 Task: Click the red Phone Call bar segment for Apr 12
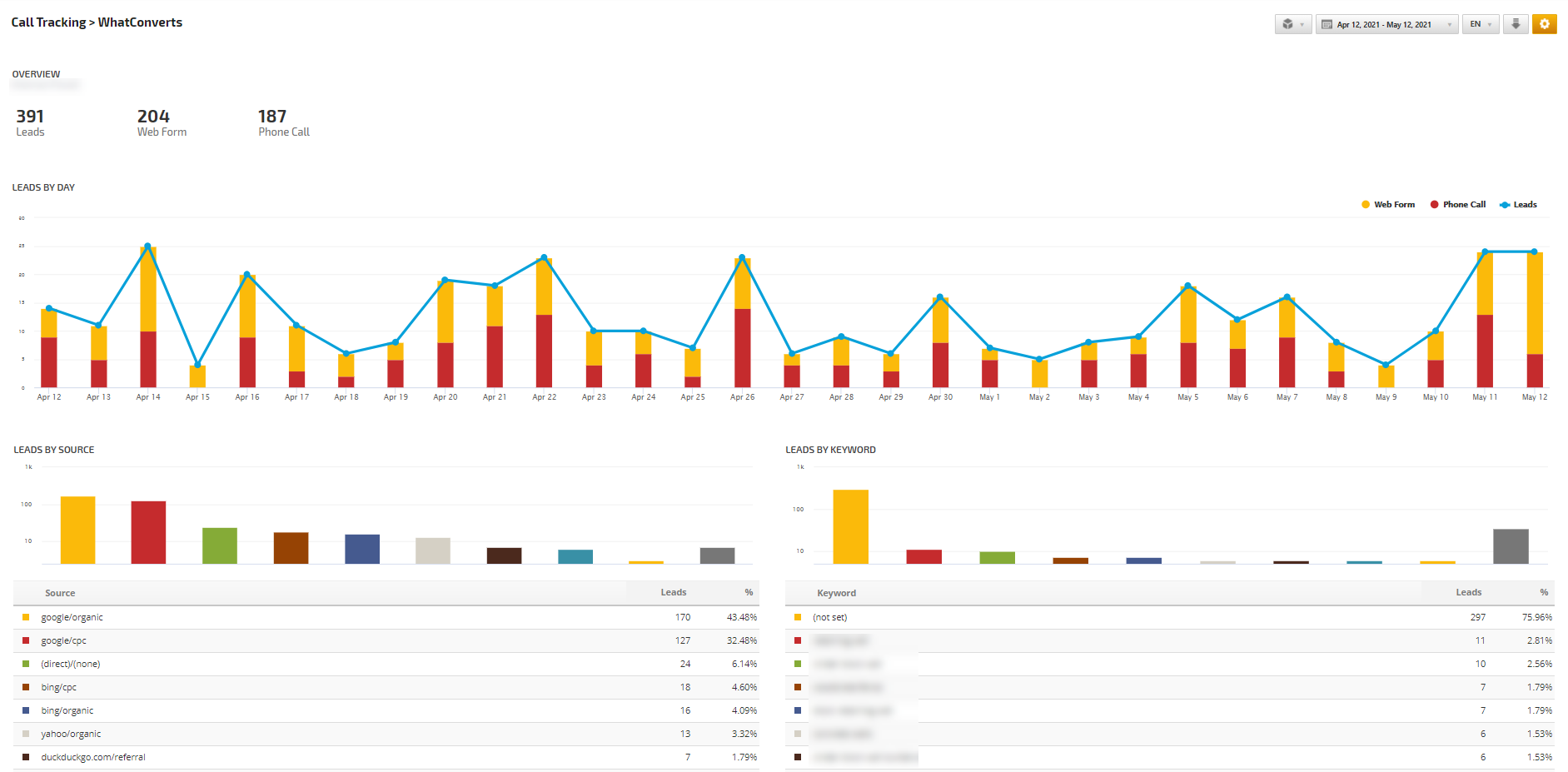click(49, 362)
